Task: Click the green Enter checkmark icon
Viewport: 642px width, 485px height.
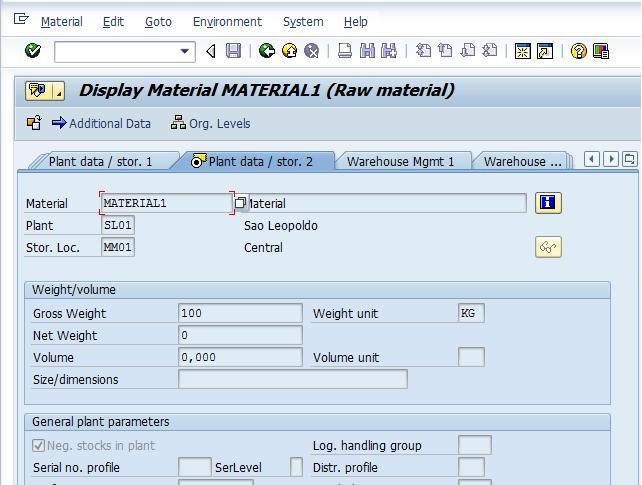Action: 33,51
